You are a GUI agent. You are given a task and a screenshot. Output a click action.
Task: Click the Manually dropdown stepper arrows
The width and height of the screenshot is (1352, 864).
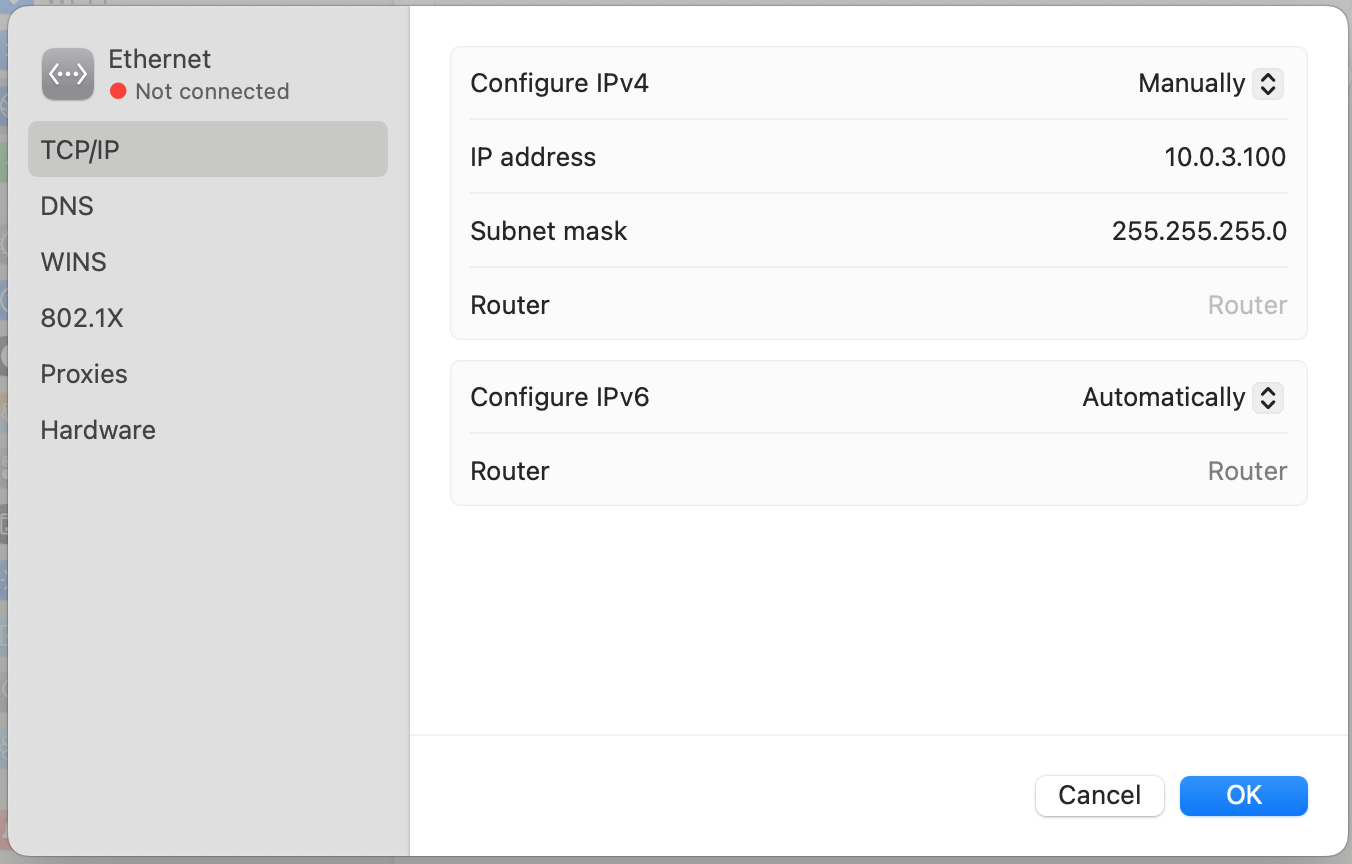click(1267, 83)
